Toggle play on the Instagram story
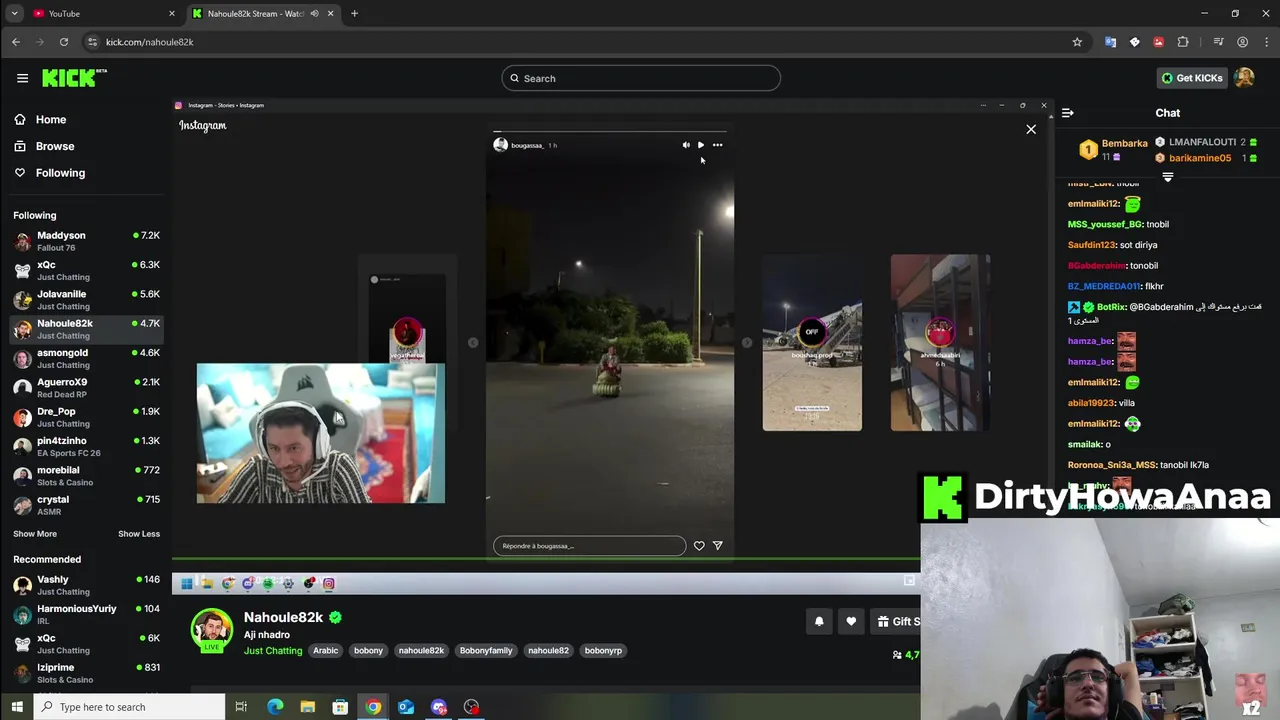The width and height of the screenshot is (1280, 720). pyautogui.click(x=701, y=145)
